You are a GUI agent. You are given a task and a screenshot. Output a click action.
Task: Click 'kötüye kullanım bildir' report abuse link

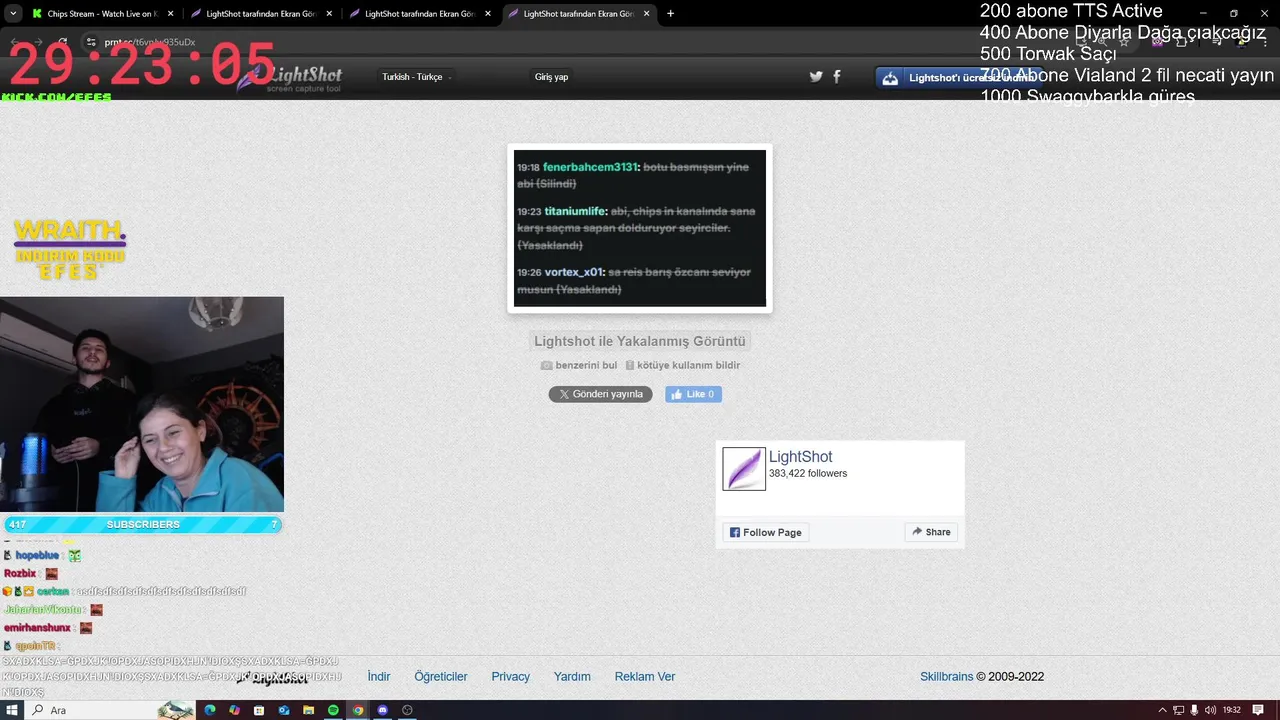click(x=683, y=365)
